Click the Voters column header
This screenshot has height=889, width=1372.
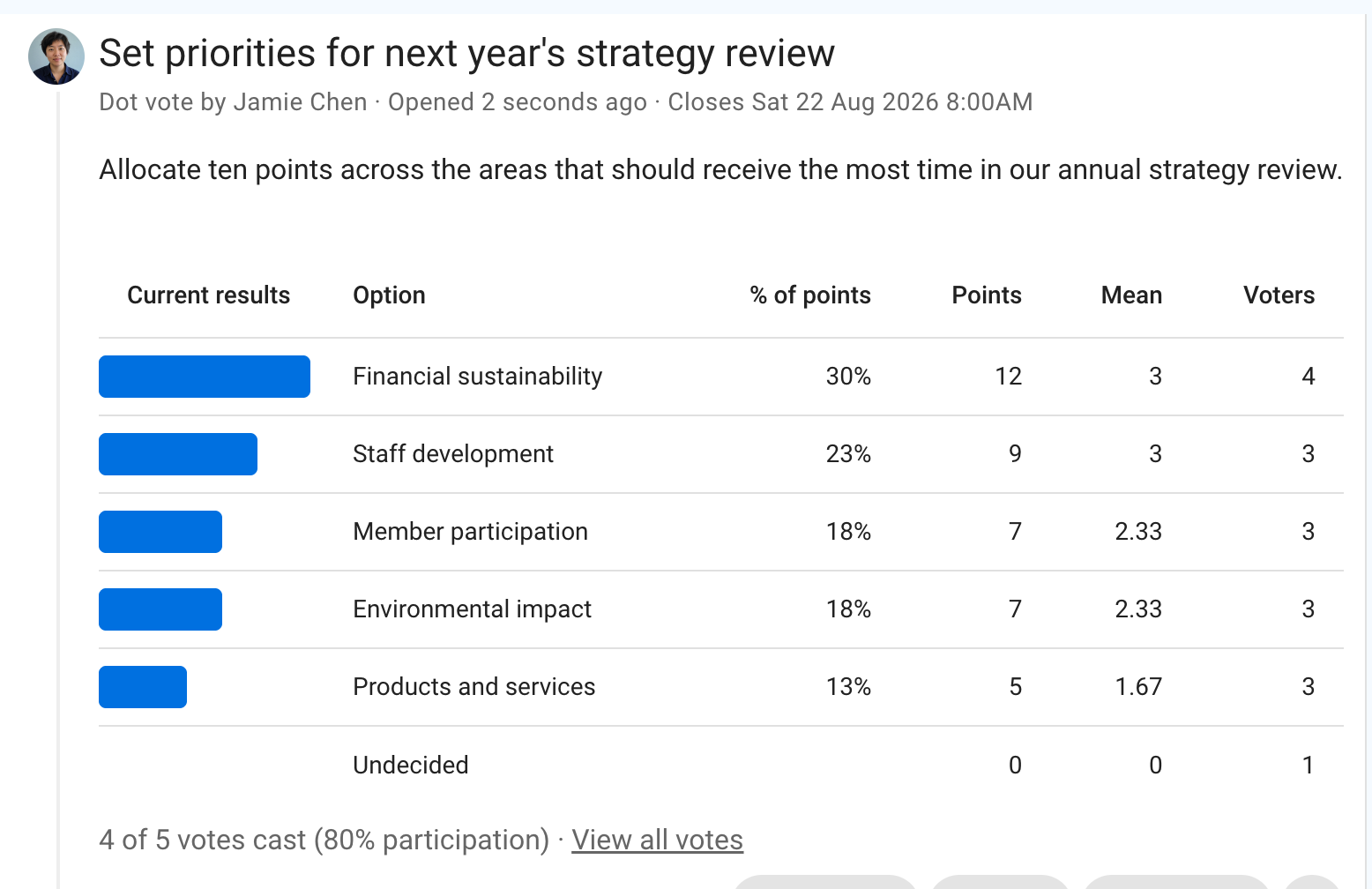coord(1279,295)
